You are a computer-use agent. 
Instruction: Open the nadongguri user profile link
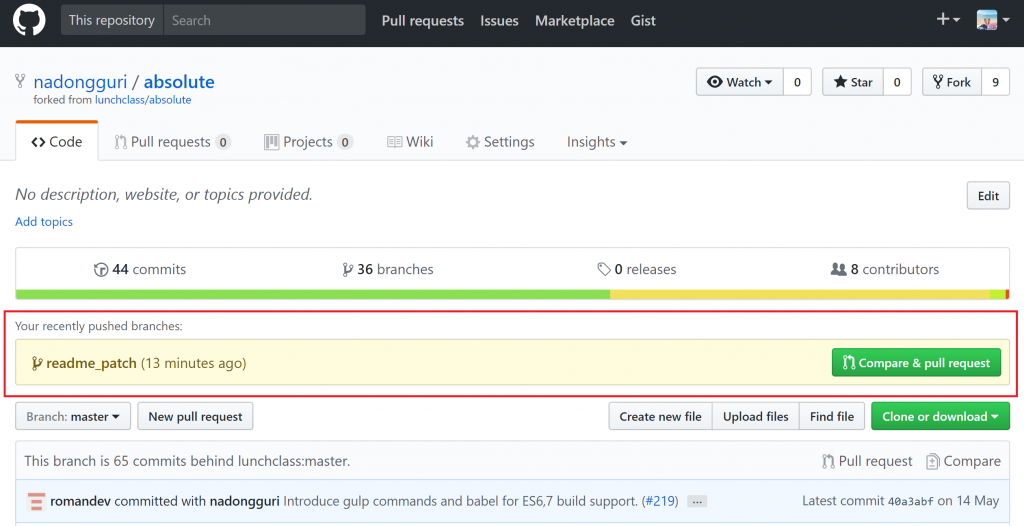[80, 82]
